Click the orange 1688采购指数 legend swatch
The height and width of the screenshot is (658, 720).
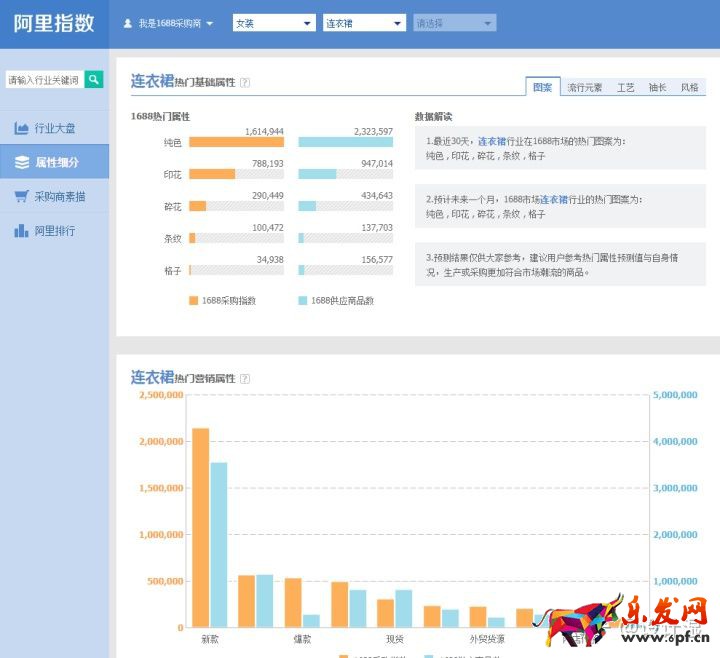click(194, 300)
